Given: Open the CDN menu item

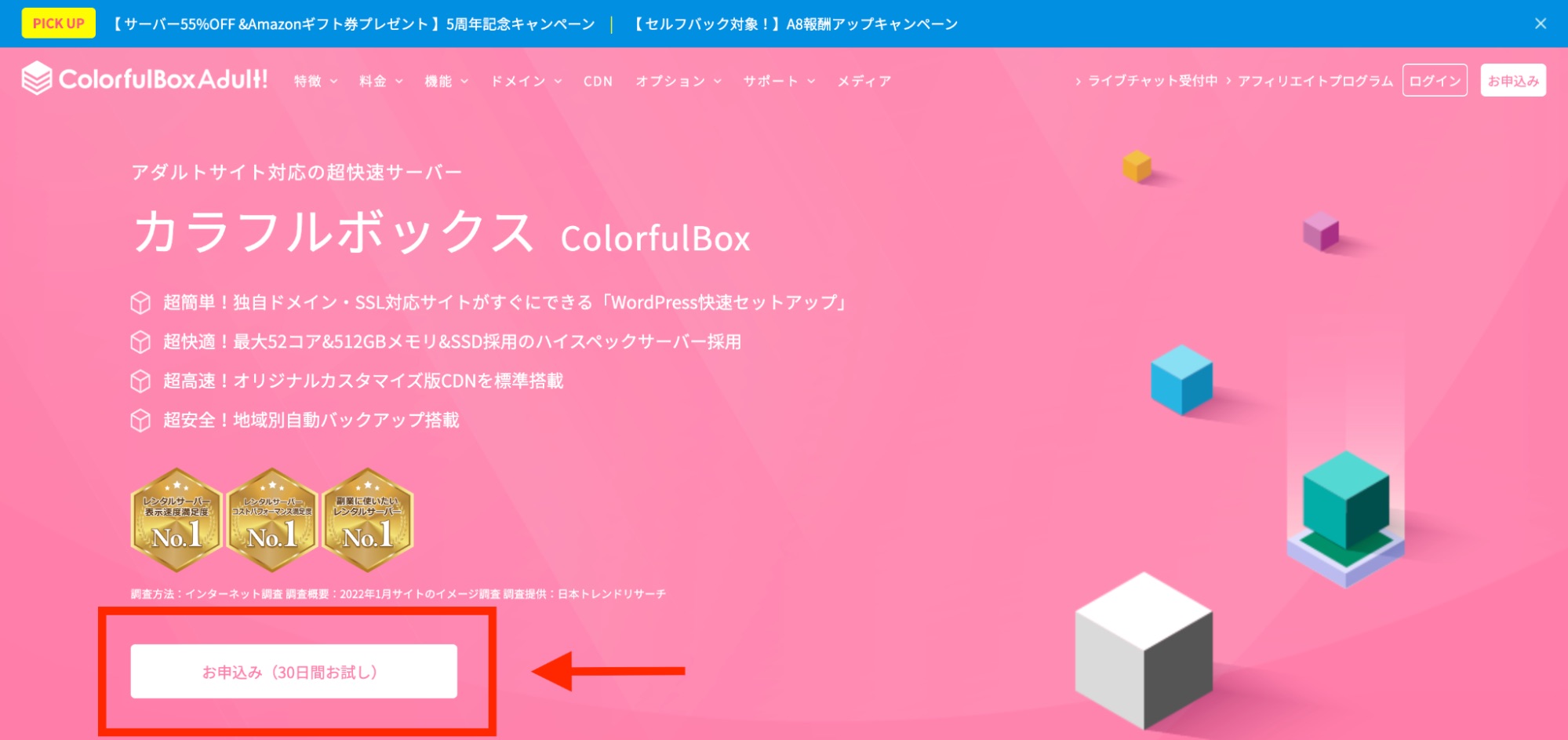Looking at the screenshot, I should 598,81.
